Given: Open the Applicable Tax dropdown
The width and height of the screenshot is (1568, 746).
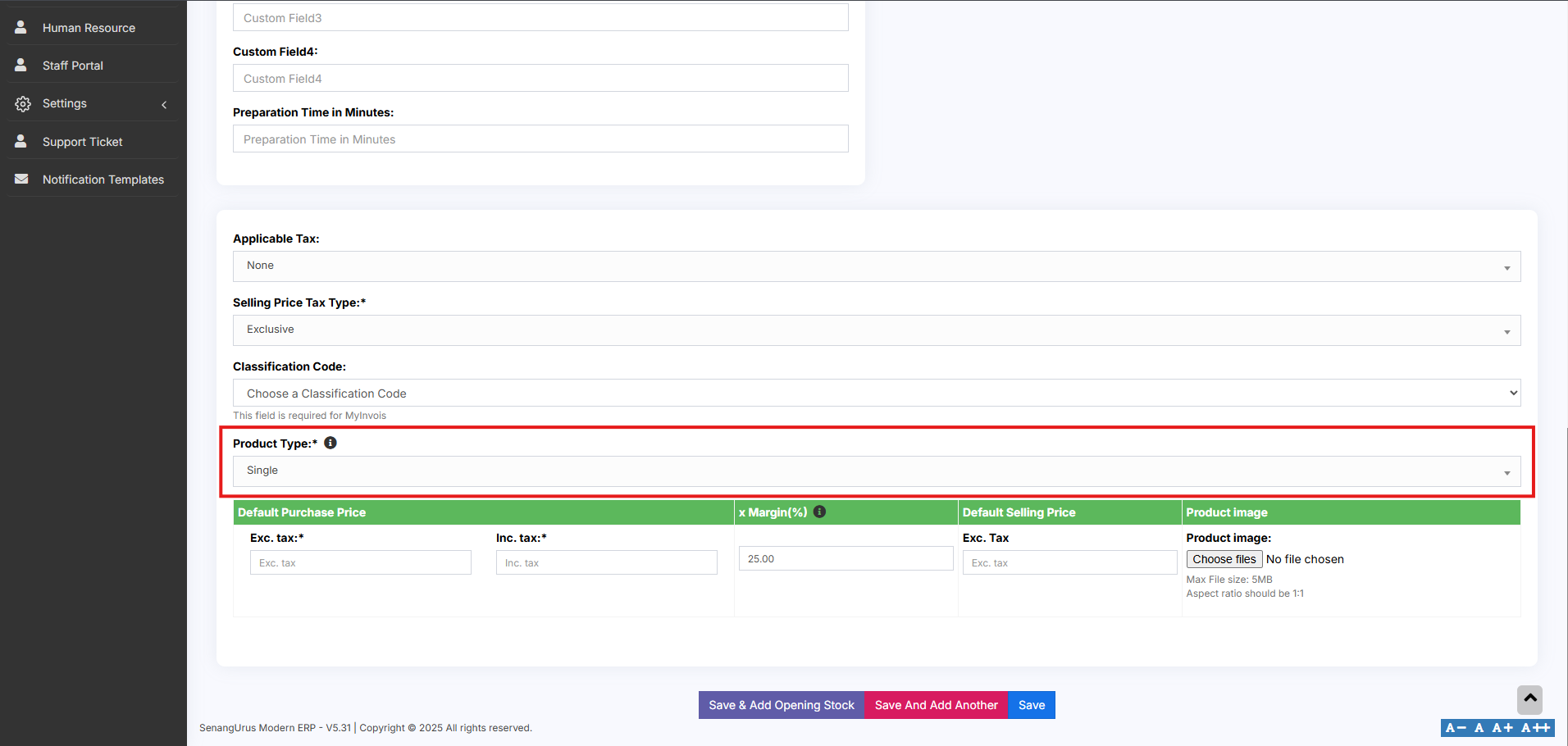Looking at the screenshot, I should pos(876,266).
